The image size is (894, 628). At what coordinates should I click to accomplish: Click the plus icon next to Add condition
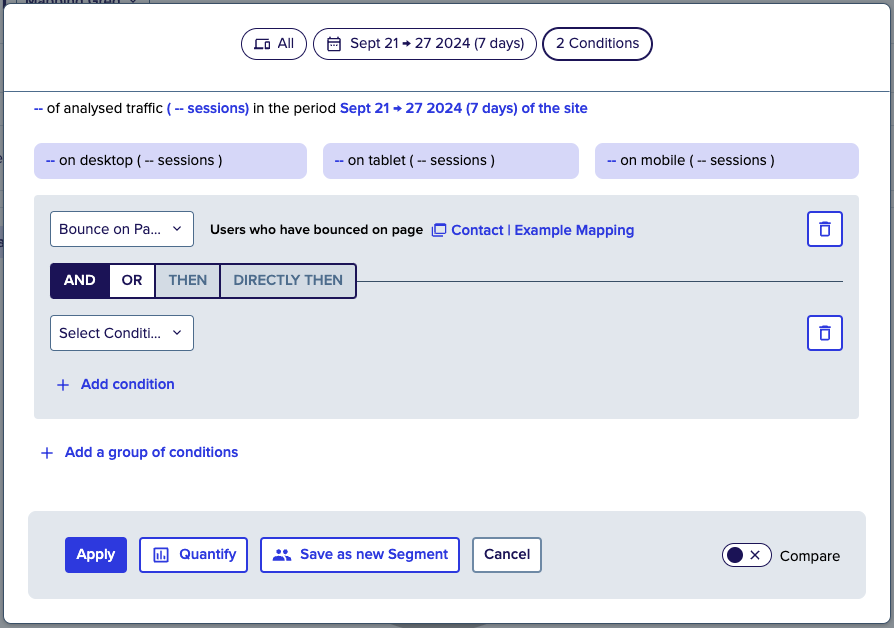click(x=62, y=385)
